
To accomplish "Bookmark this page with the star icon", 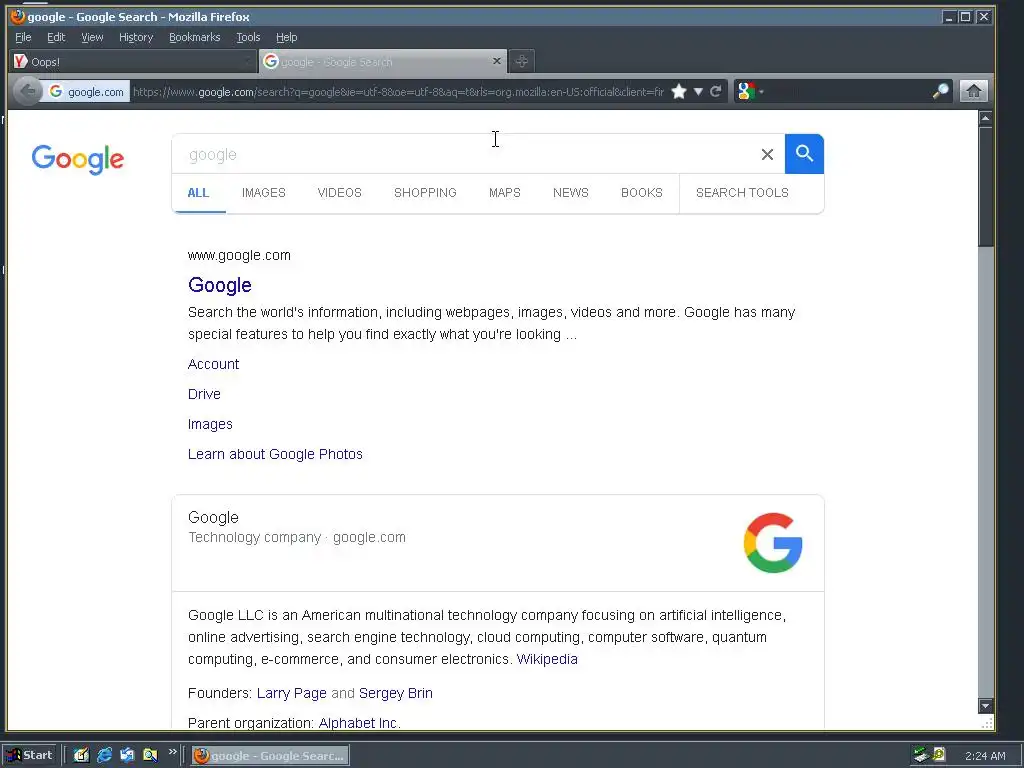I will click(x=679, y=91).
